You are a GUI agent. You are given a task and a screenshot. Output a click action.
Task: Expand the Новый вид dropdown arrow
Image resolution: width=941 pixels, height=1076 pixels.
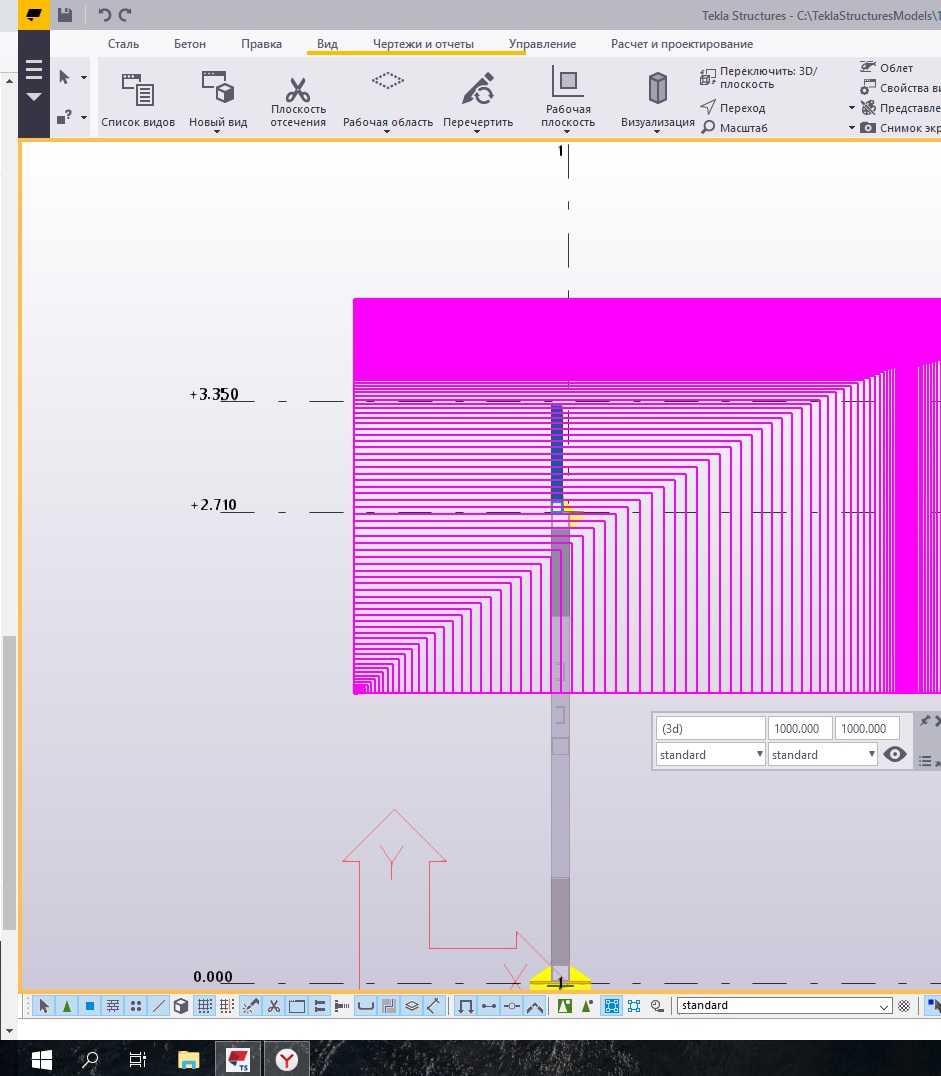coord(218,133)
